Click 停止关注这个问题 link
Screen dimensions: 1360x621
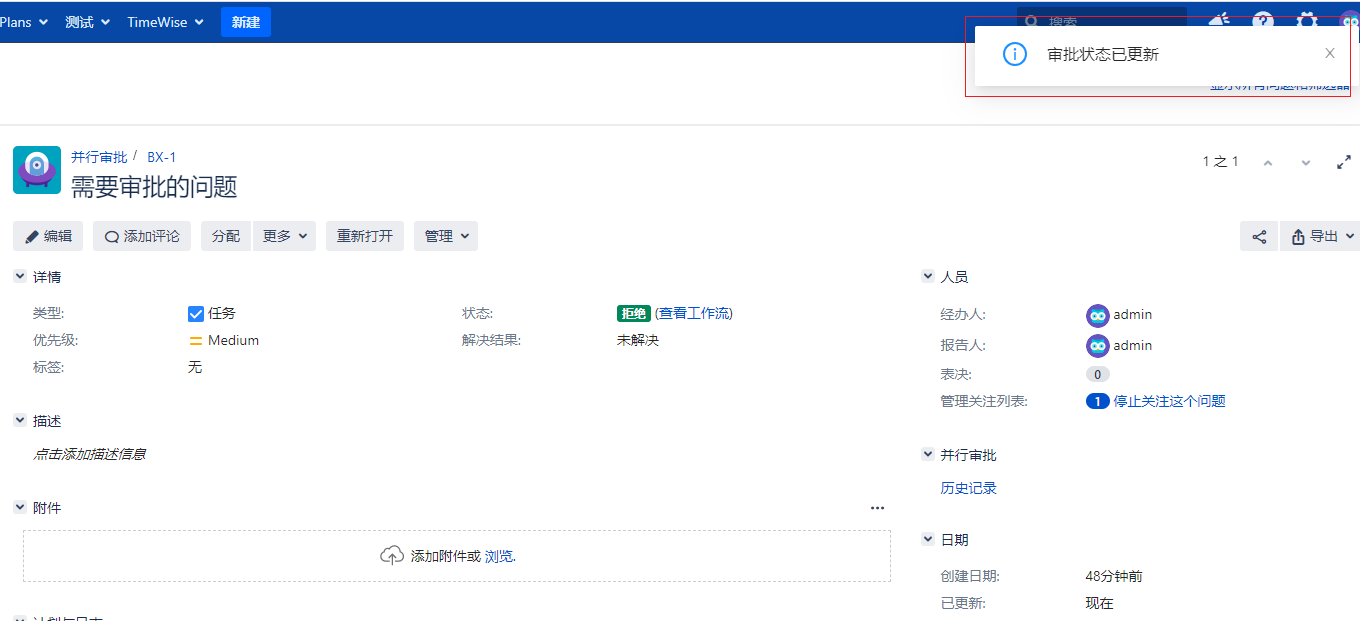click(x=1169, y=402)
